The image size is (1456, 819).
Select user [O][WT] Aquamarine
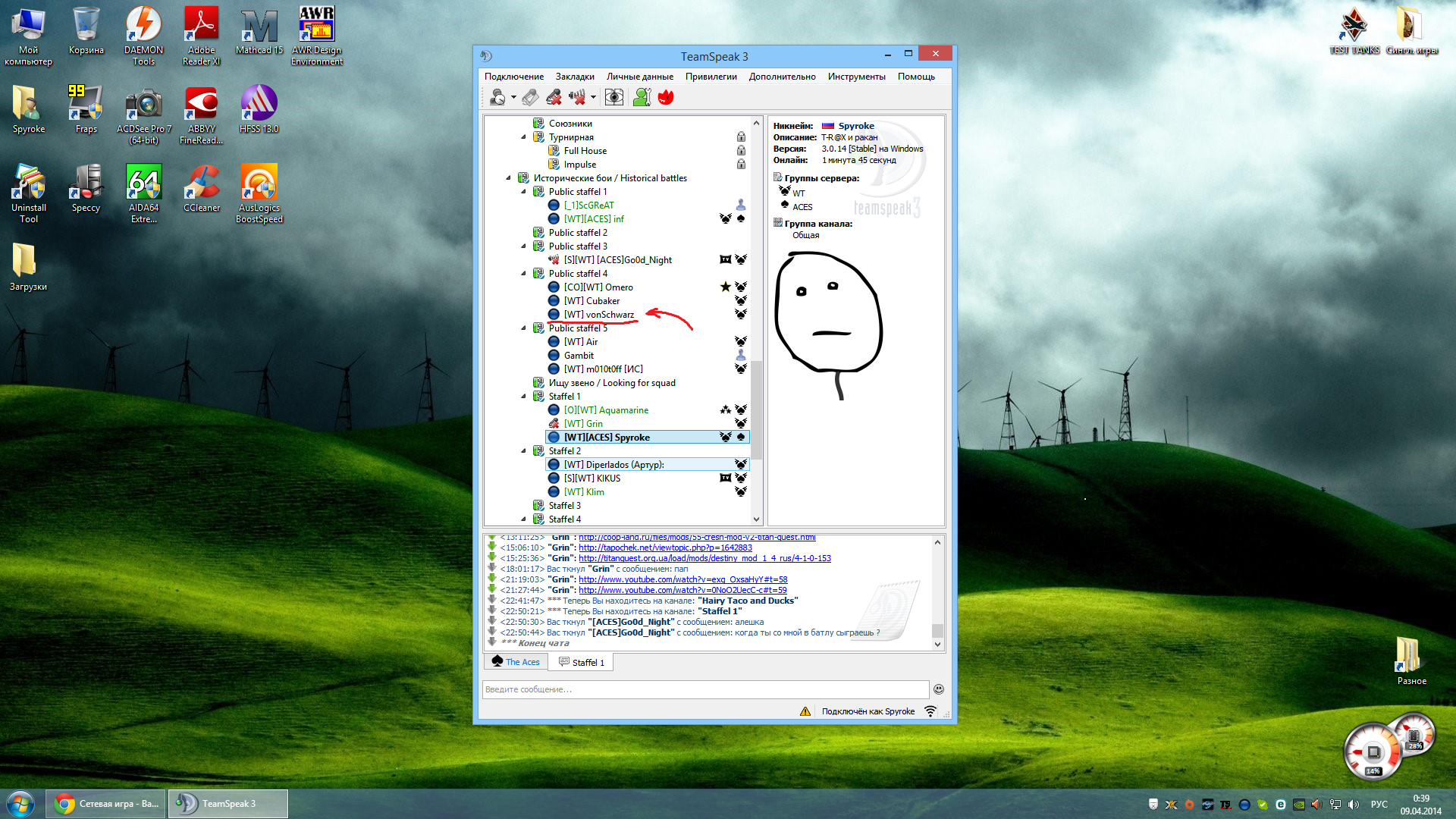tap(606, 410)
